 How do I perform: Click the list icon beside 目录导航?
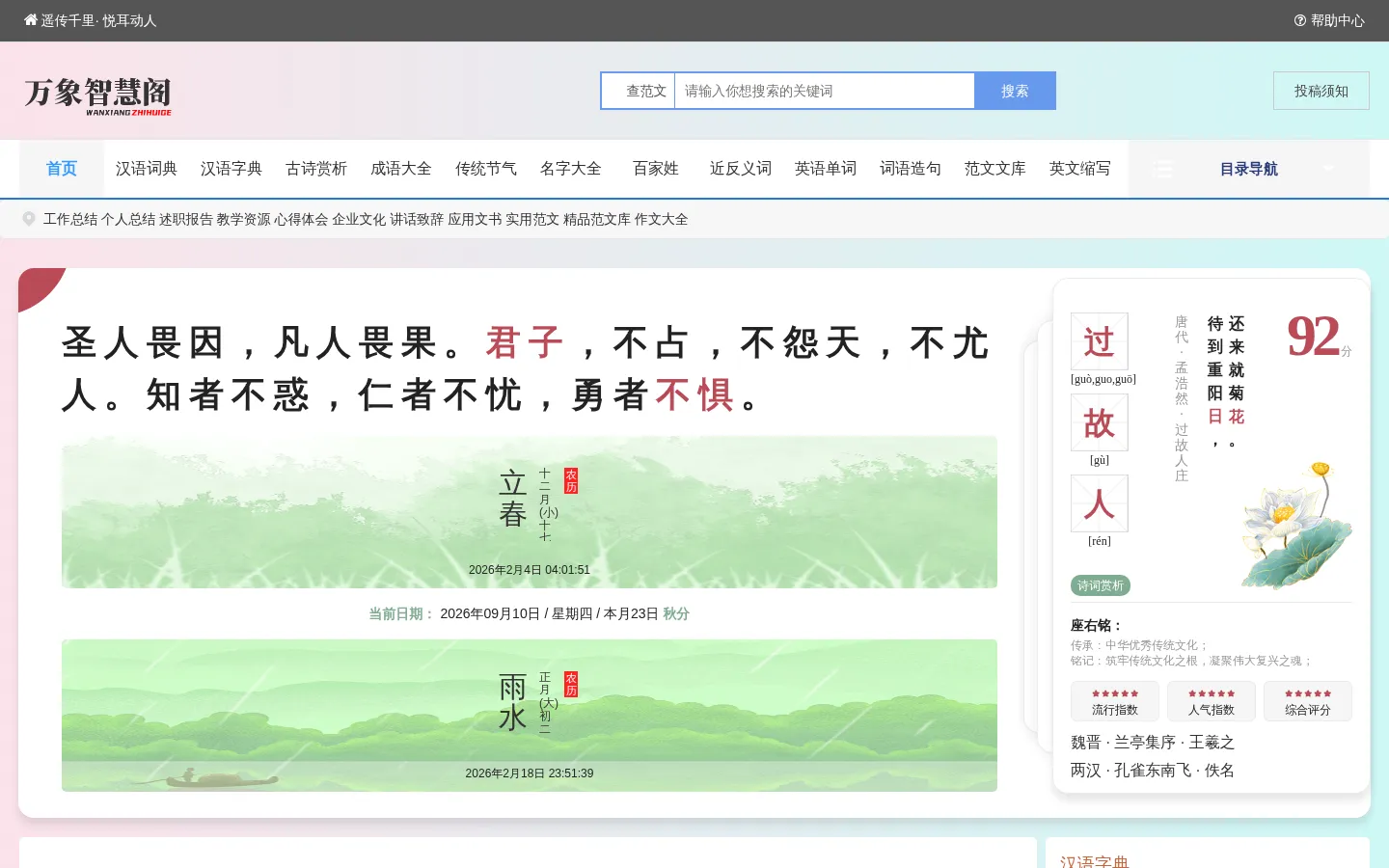point(1163,170)
